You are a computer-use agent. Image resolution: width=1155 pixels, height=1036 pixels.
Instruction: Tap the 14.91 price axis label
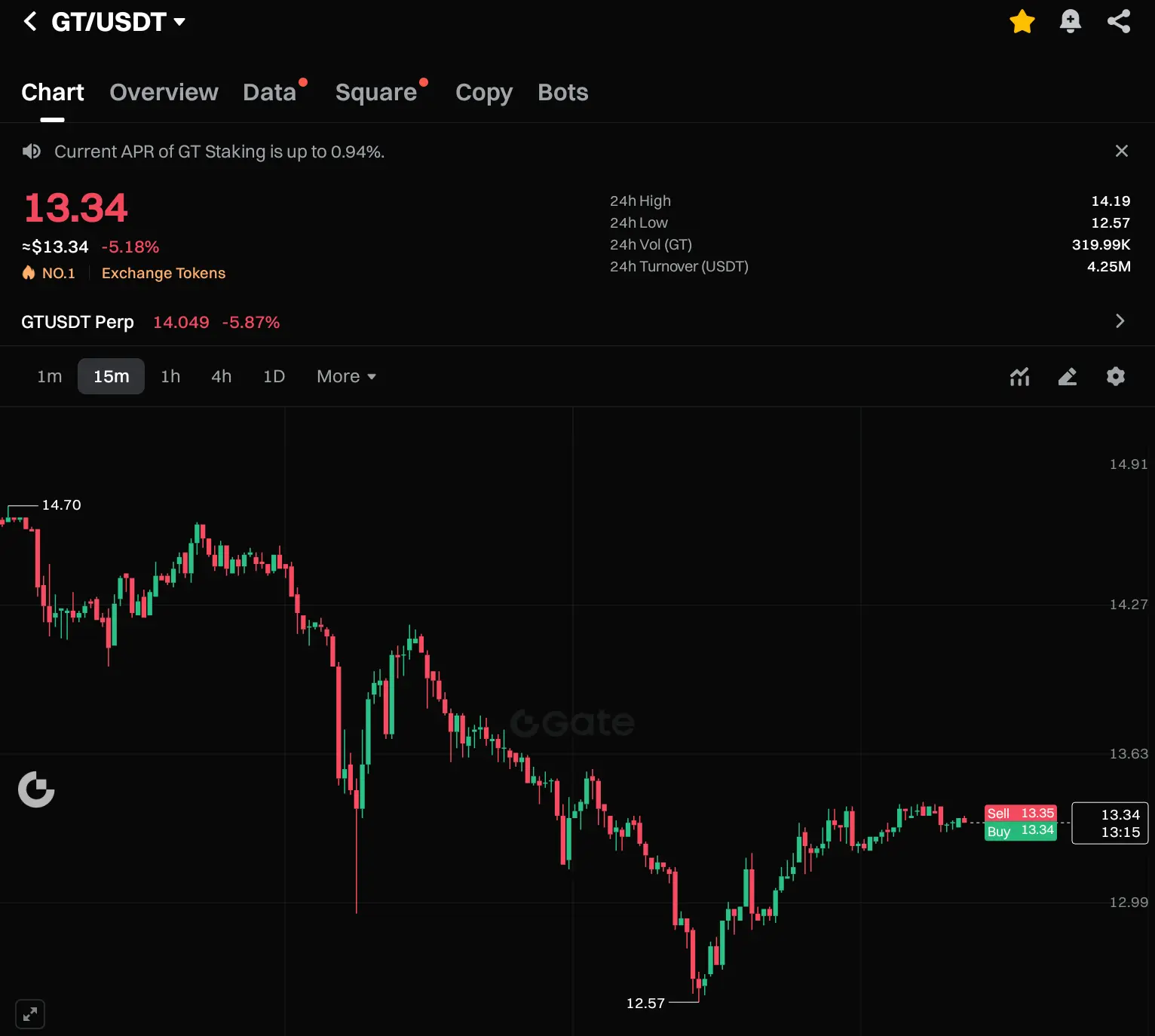coord(1129,464)
